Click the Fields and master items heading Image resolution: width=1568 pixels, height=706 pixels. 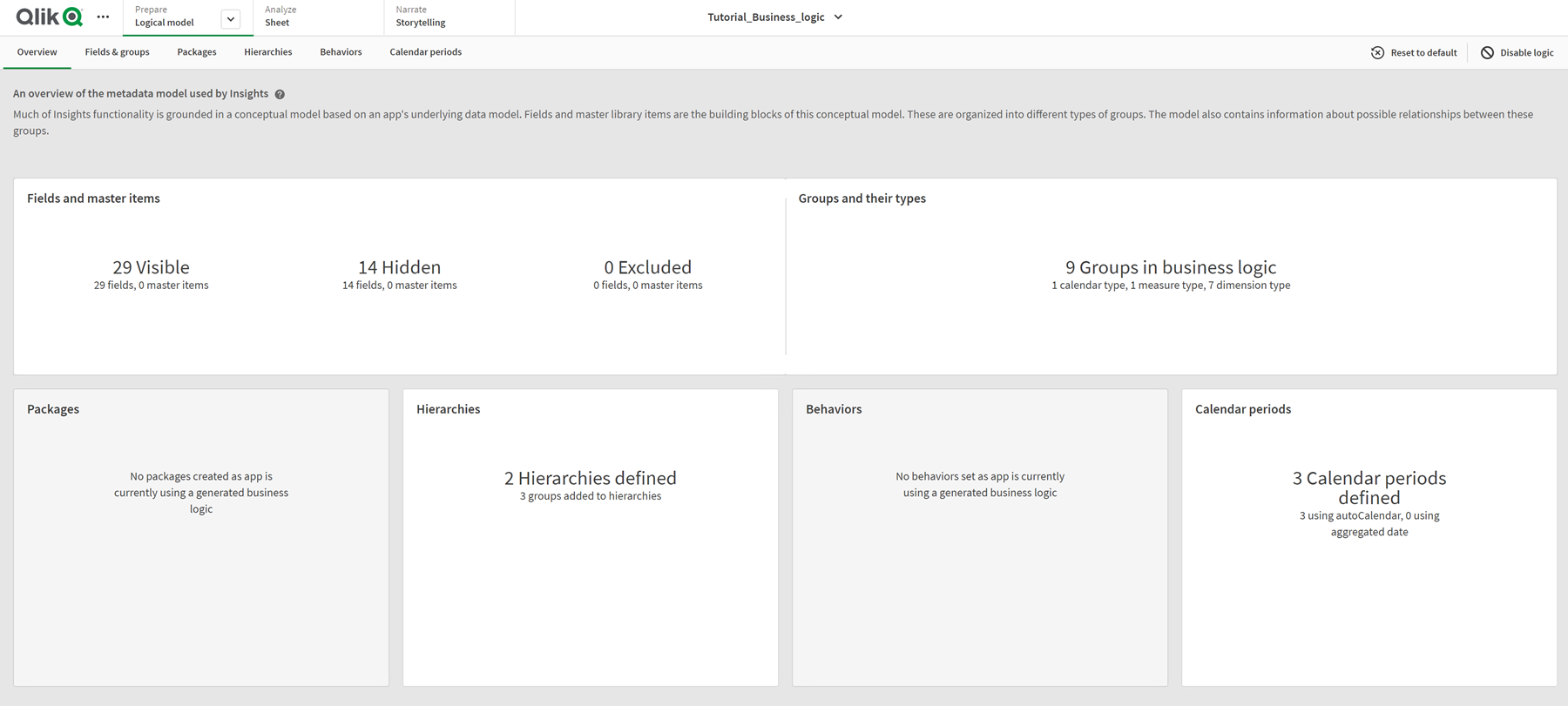pos(93,198)
